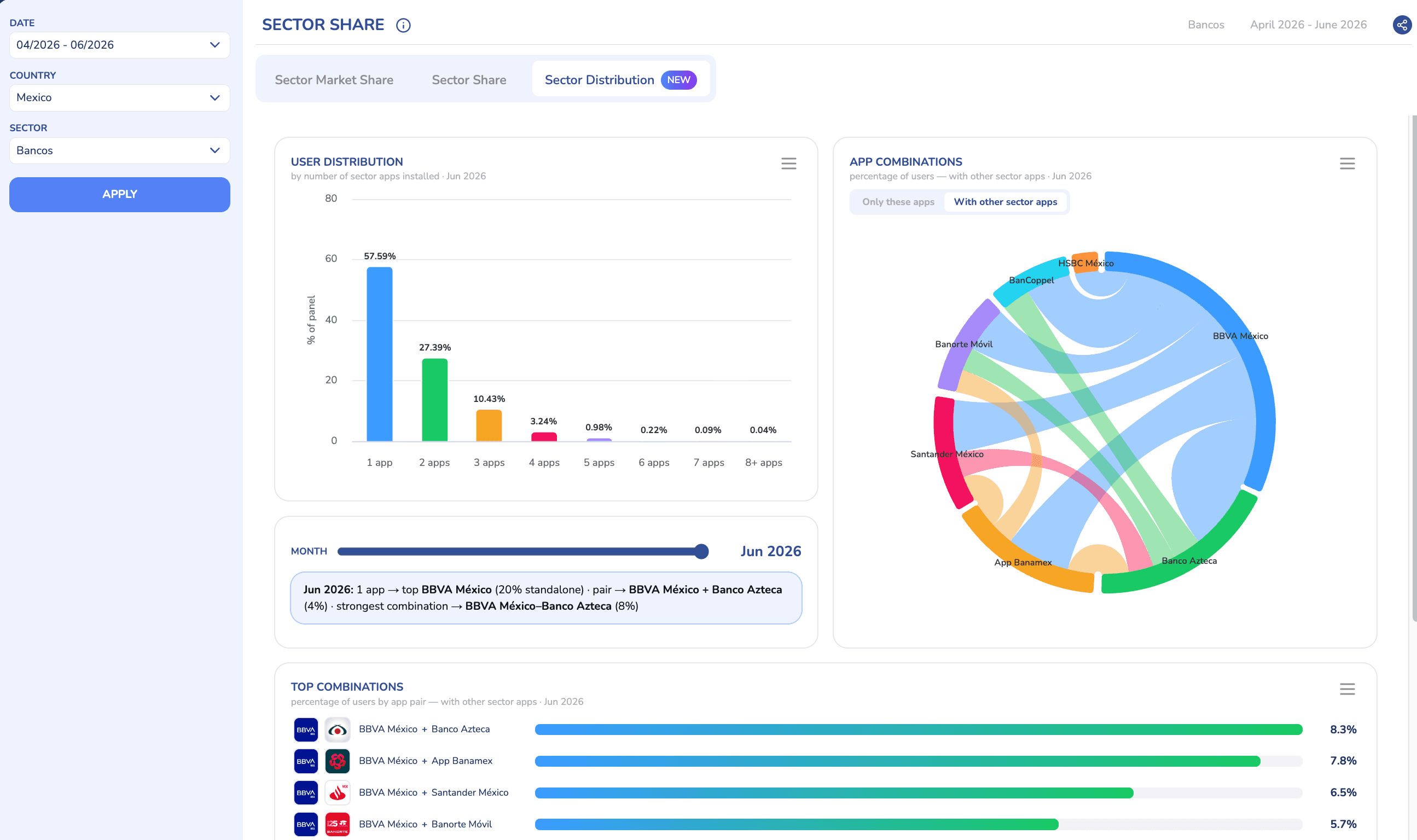The height and width of the screenshot is (840, 1417).
Task: Click the page vertical scrollbar
Action: coord(1414,368)
